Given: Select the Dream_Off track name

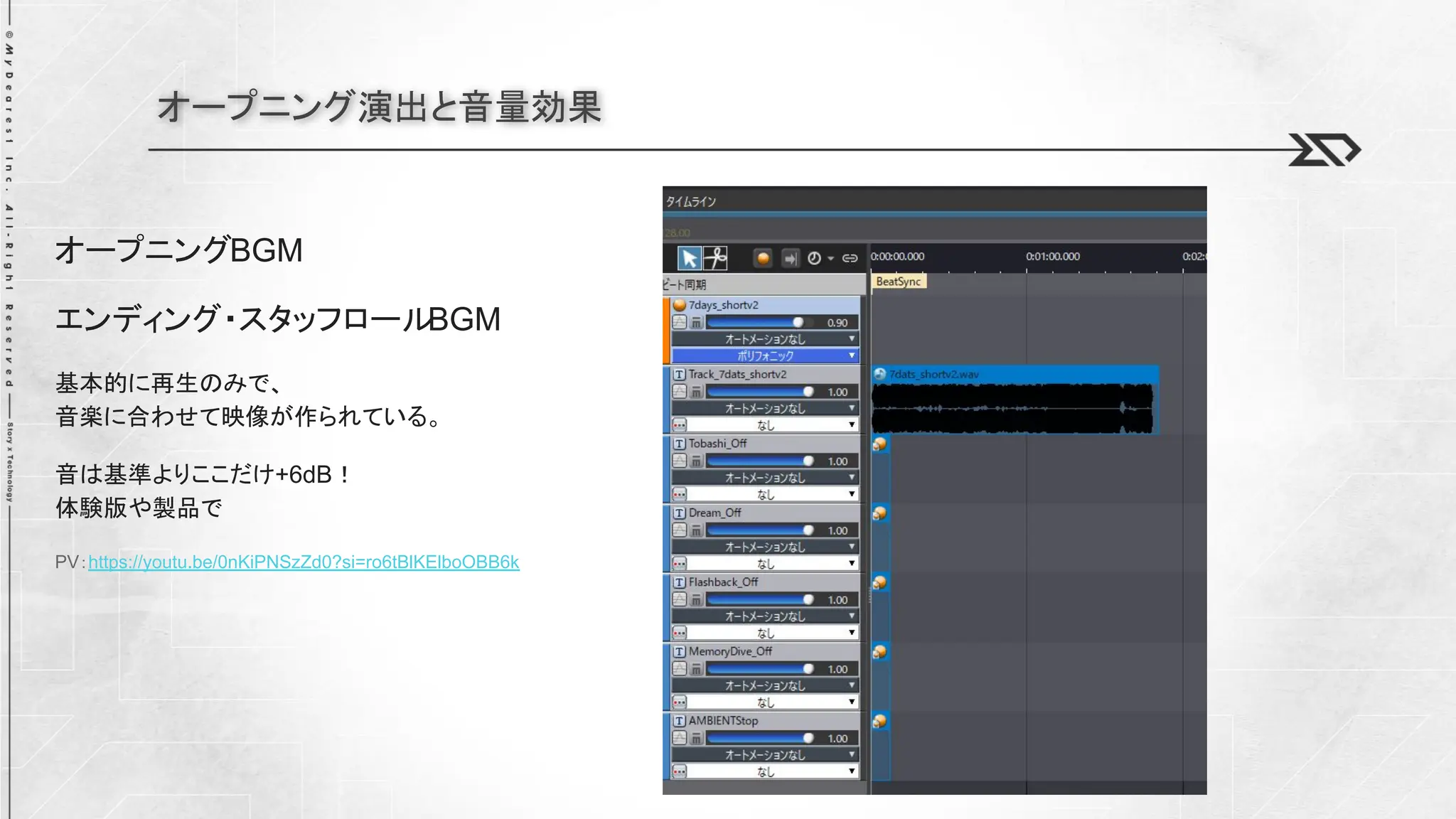Looking at the screenshot, I should coord(714,513).
